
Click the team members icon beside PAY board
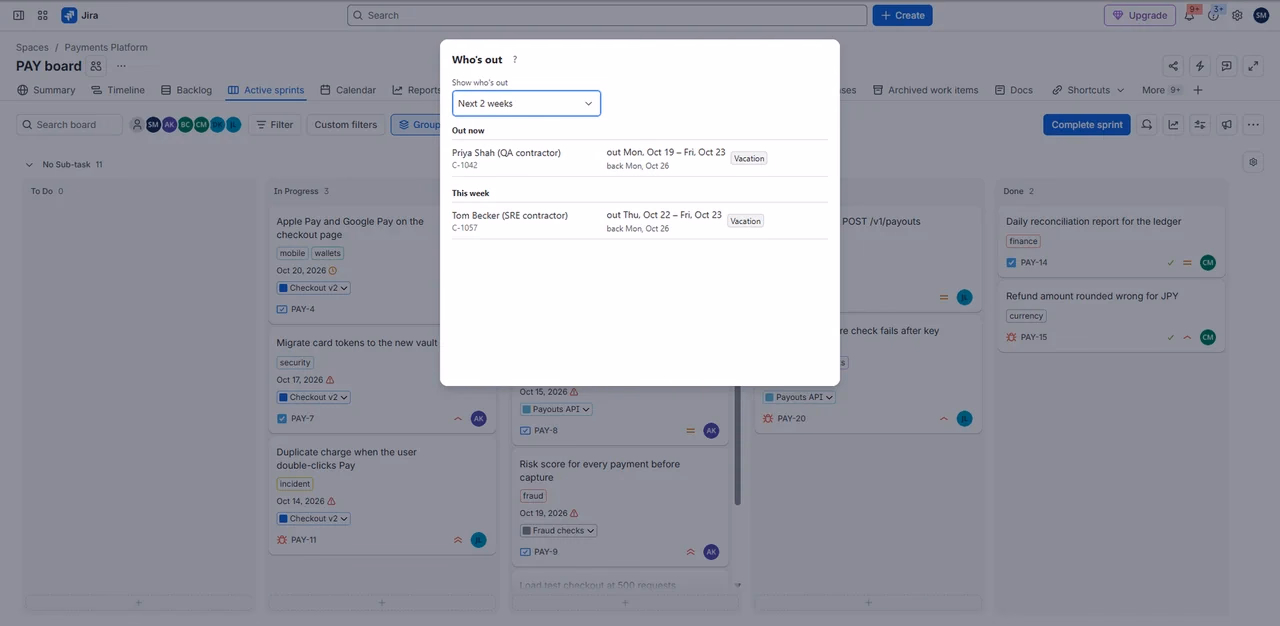[96, 66]
